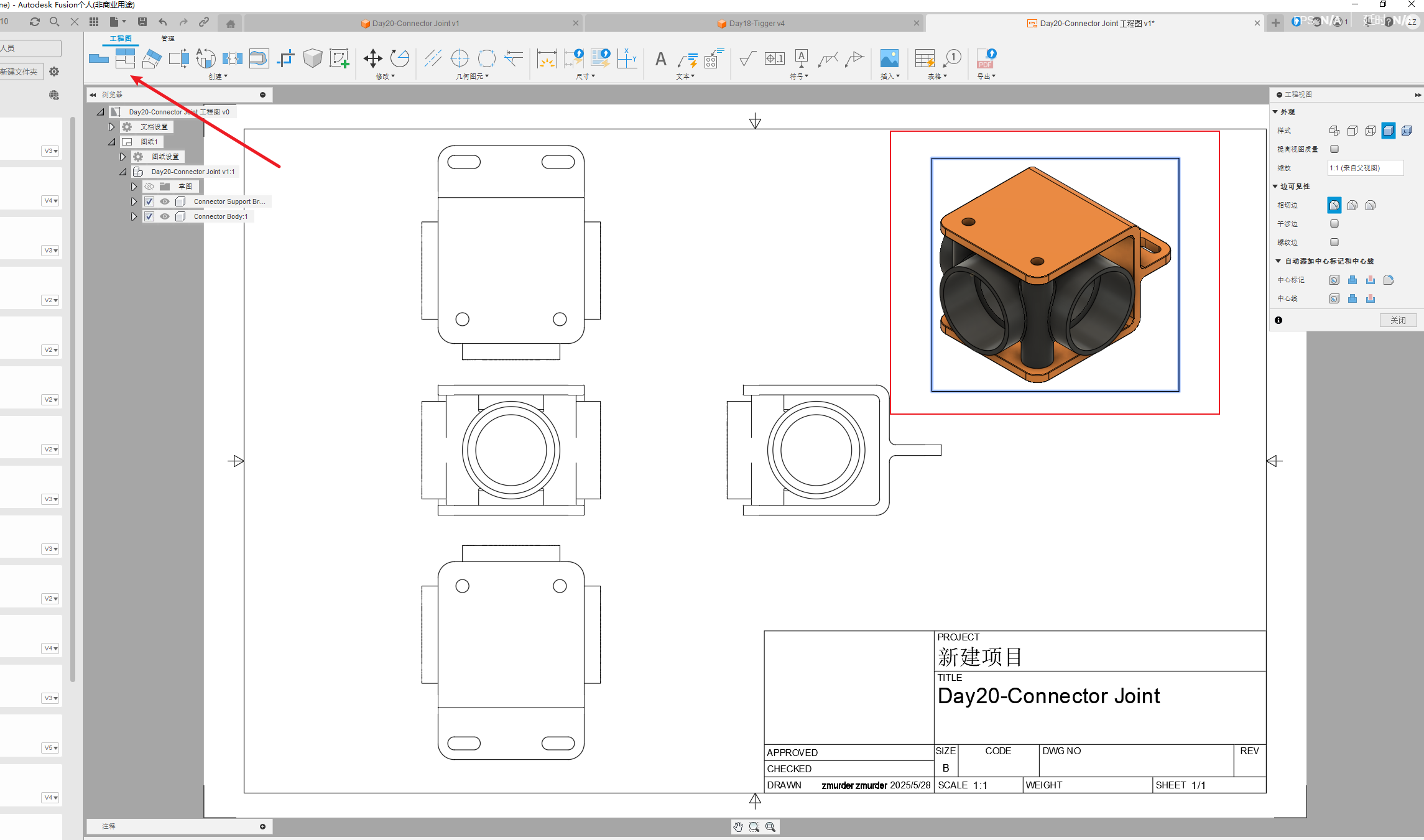Click the 新建文件夹 button
The image size is (1424, 840).
(x=21, y=72)
